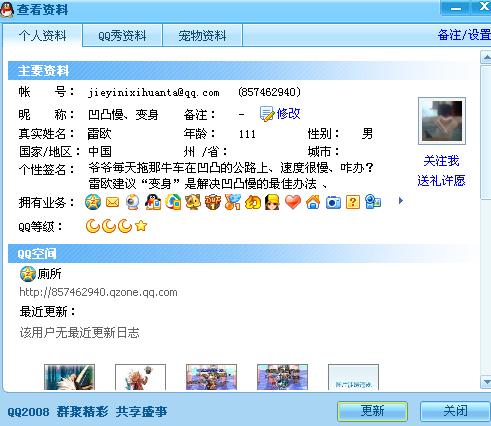
Task: Open the QQ秀资料 tab
Action: [122, 36]
